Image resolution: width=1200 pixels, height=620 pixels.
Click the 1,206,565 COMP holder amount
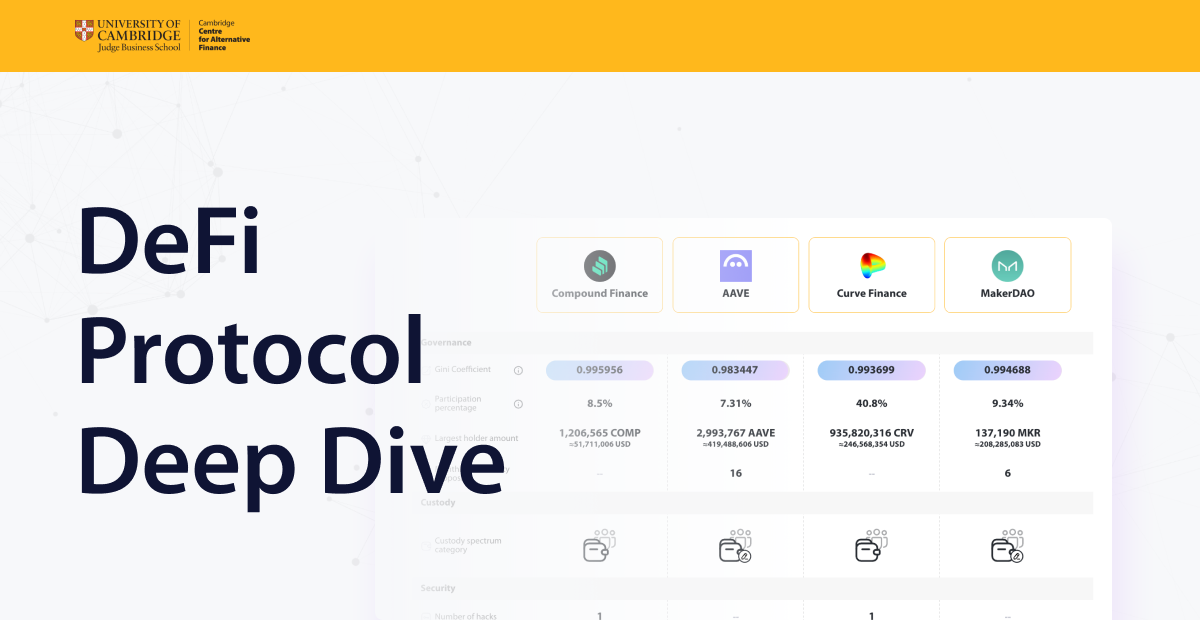[x=600, y=433]
